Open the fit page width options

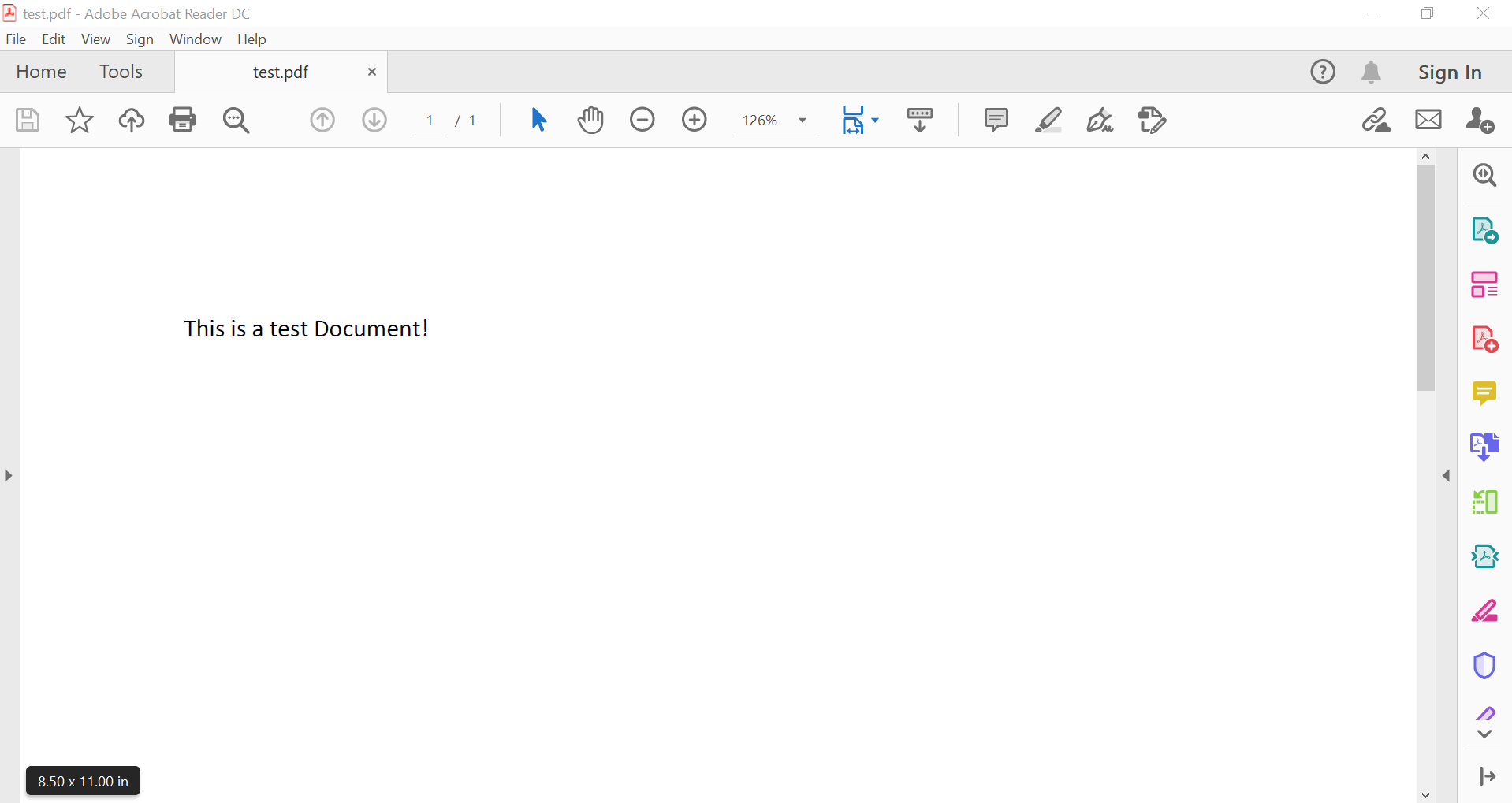pos(860,120)
